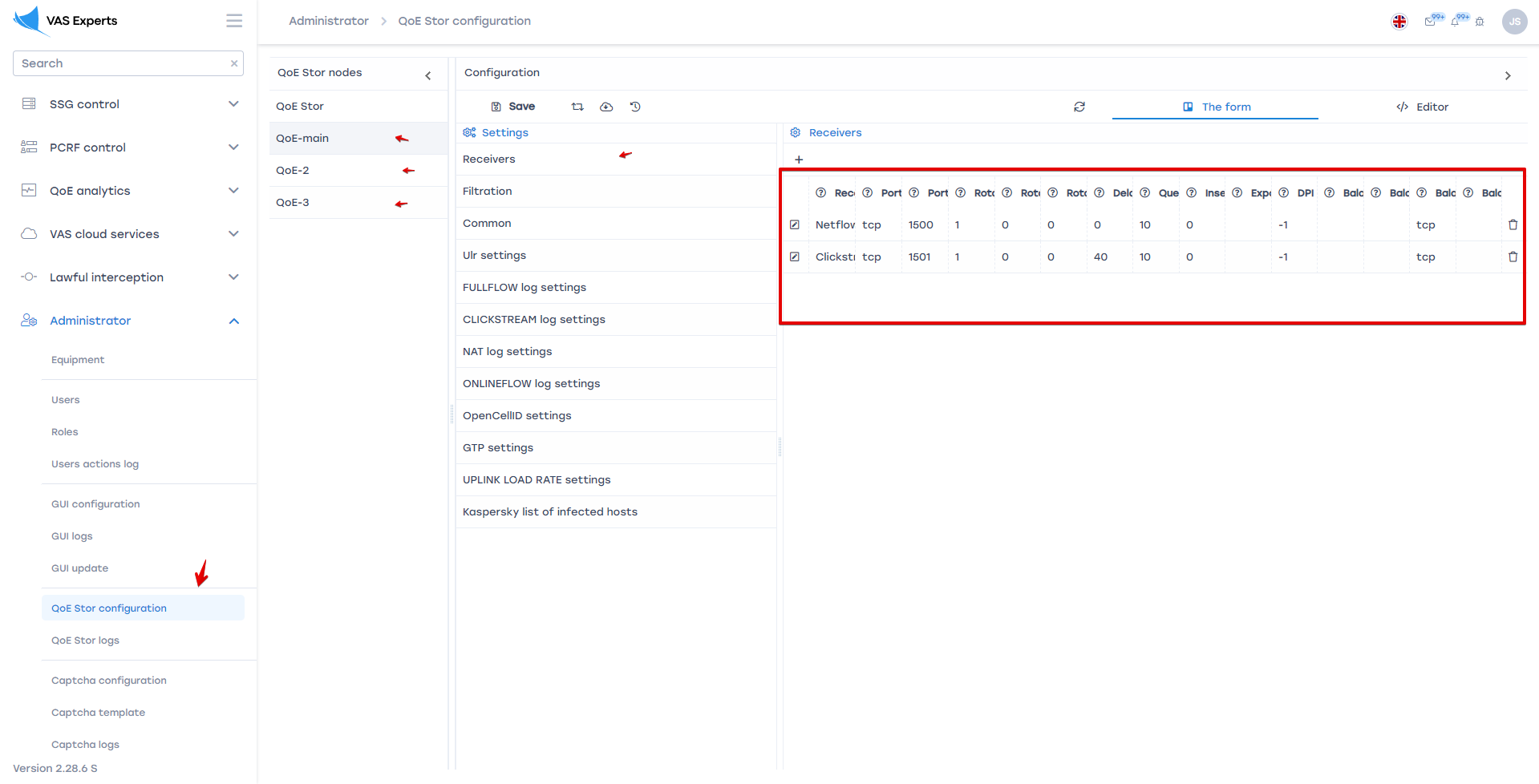The height and width of the screenshot is (784, 1539).
Task: Edit the Netflow receiver row
Action: (795, 225)
